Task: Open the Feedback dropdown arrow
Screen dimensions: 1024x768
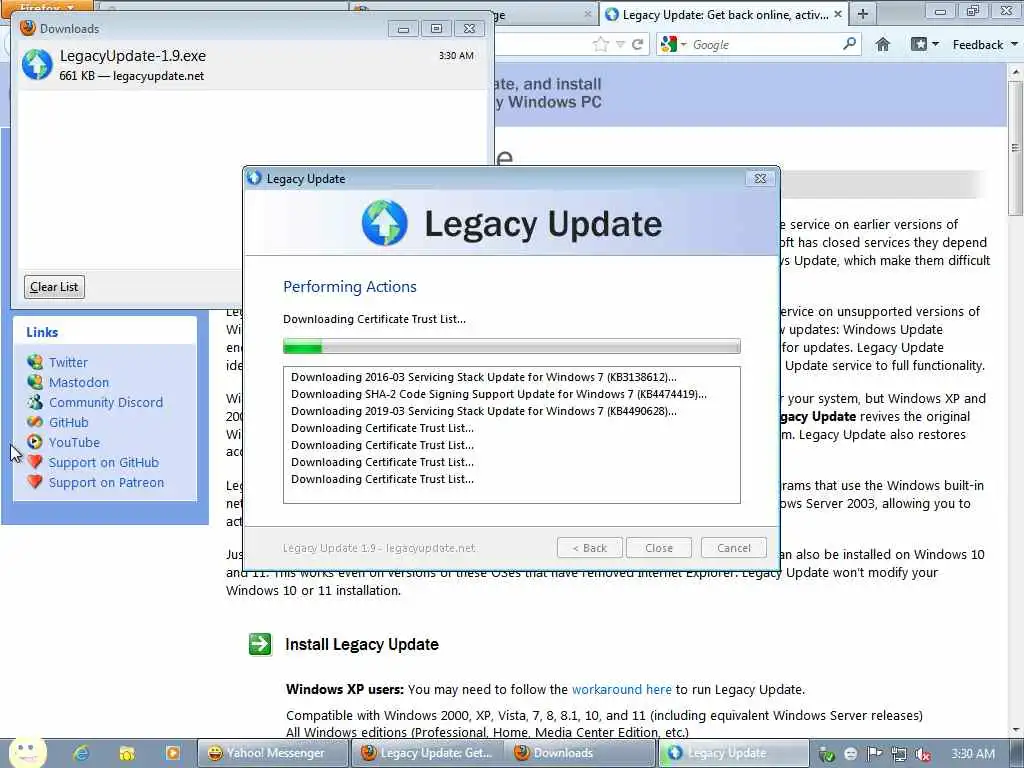Action: [1014, 44]
